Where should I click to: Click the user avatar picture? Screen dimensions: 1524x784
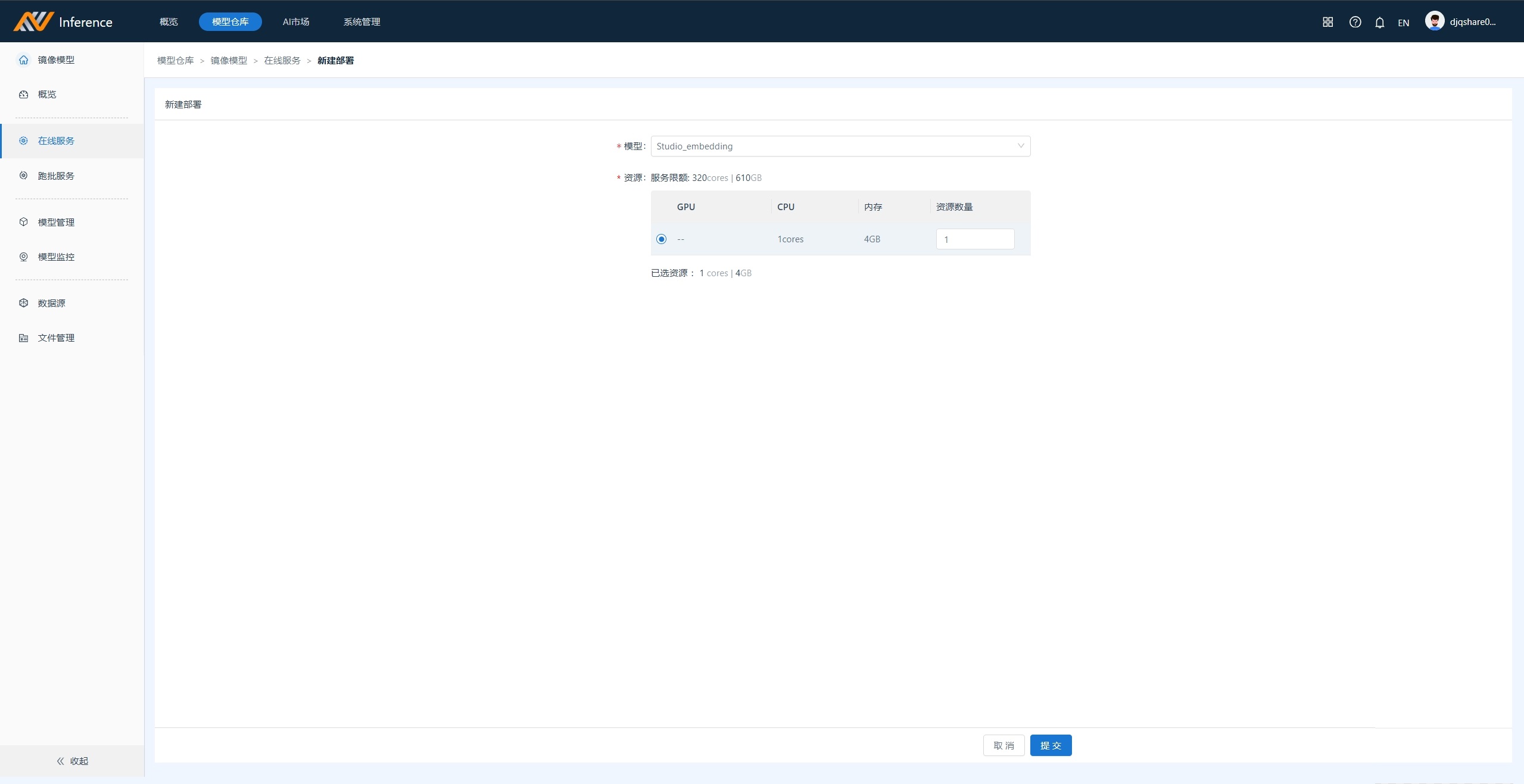(x=1434, y=21)
